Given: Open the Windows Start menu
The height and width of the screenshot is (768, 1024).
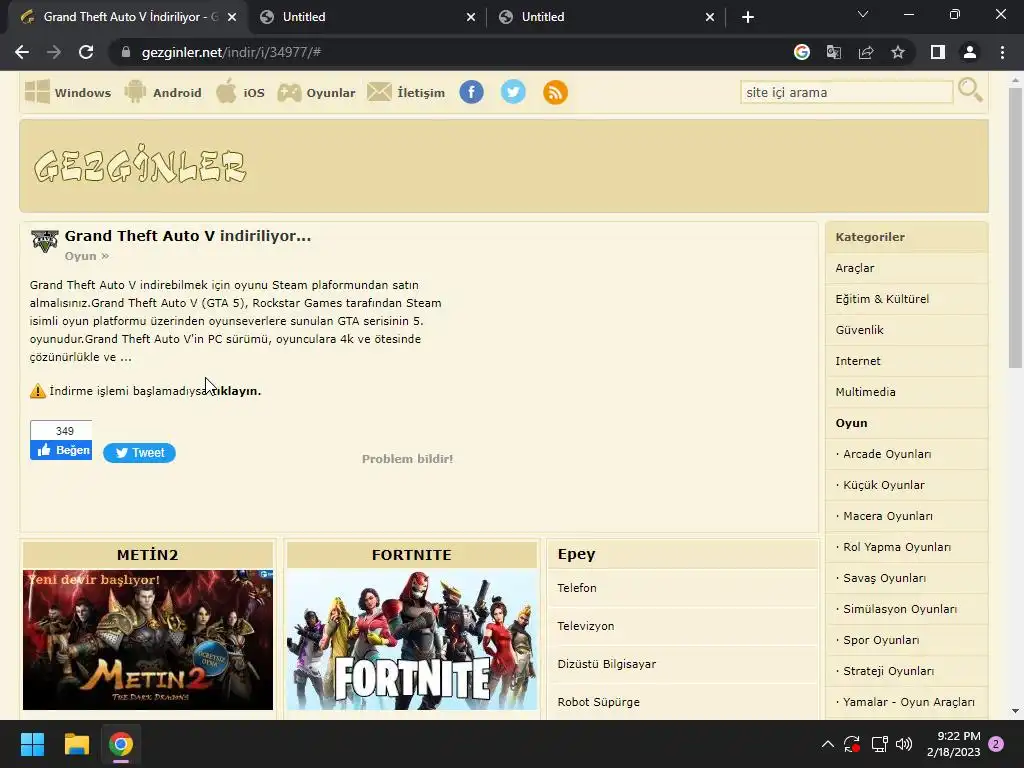Looking at the screenshot, I should coord(32,744).
